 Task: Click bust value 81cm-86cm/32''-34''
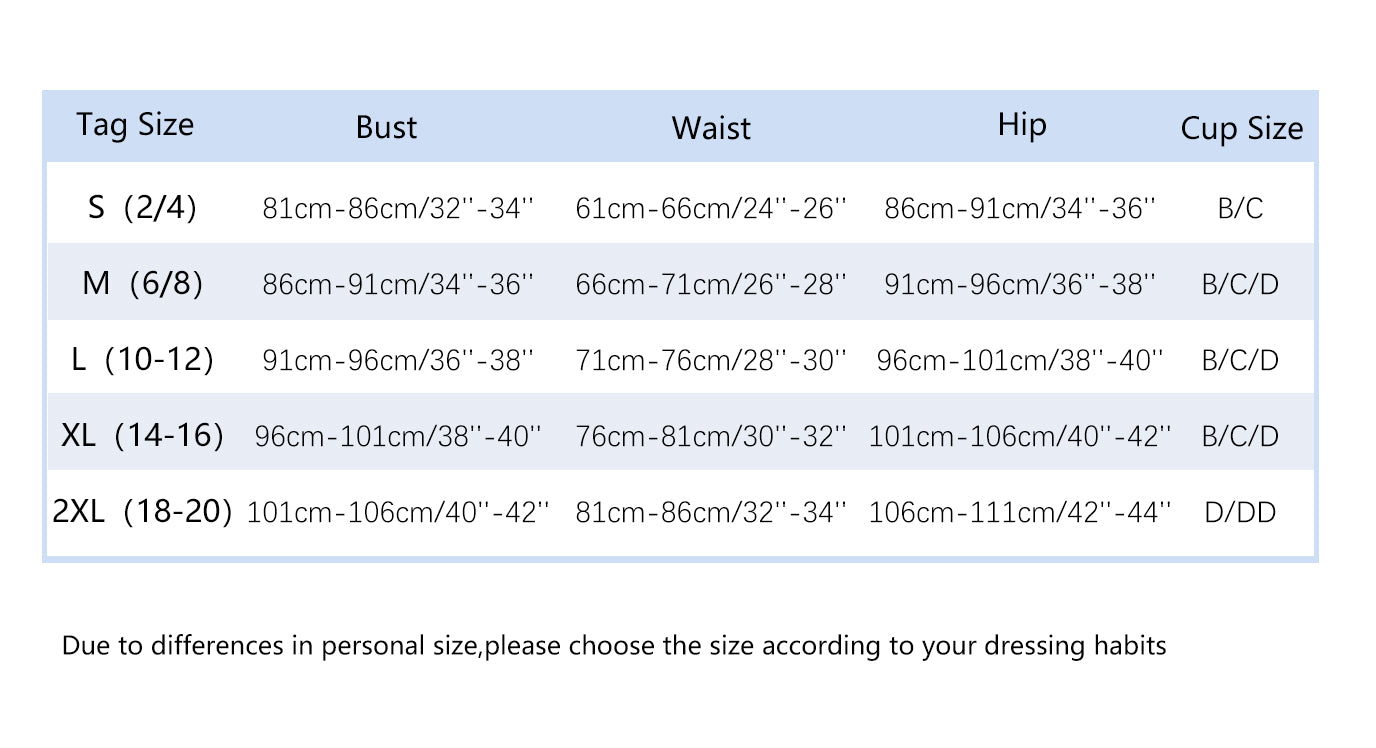pyautogui.click(x=398, y=208)
